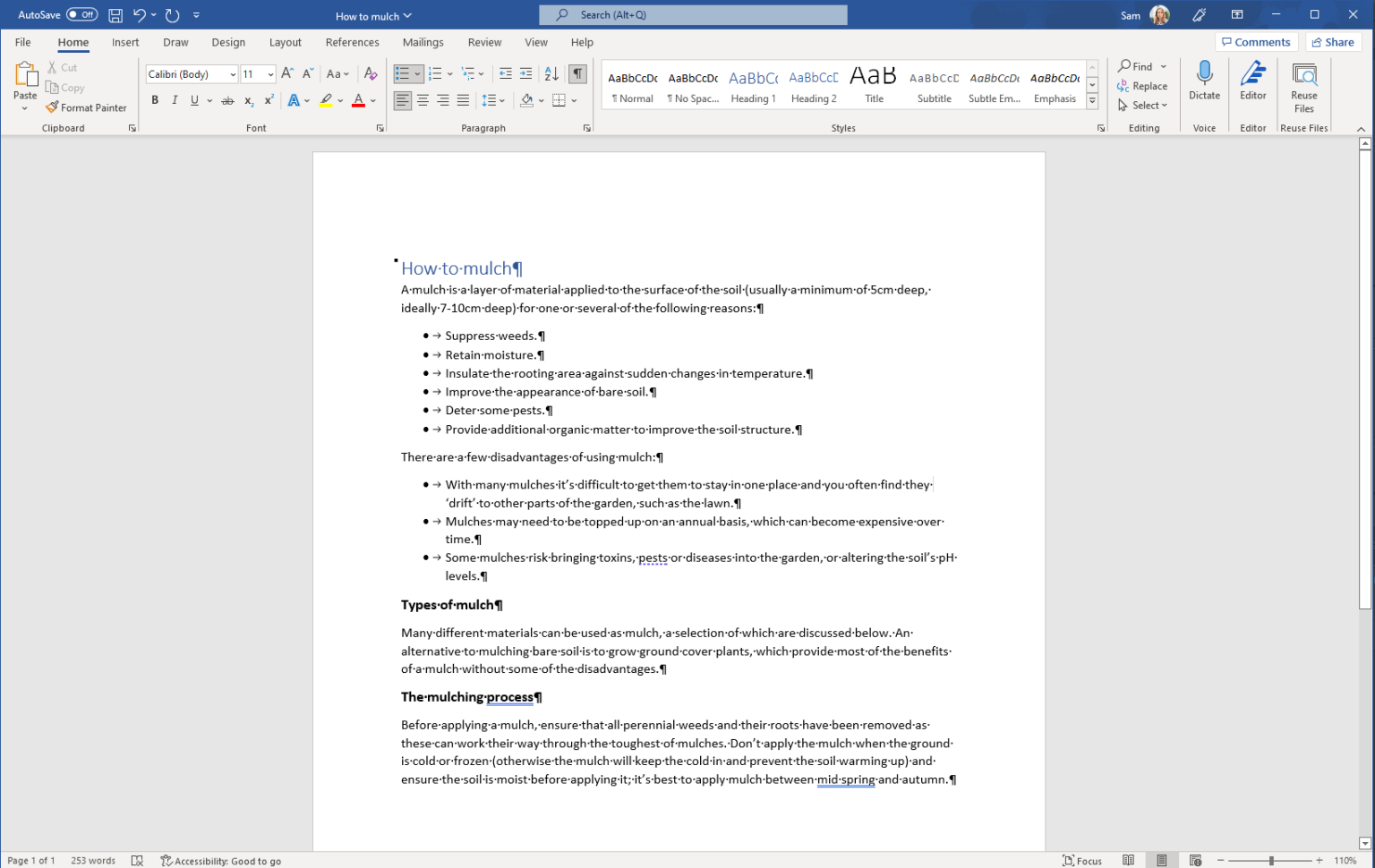This screenshot has width=1375, height=868.
Task: Select the subscript formatting icon
Action: pos(248,100)
